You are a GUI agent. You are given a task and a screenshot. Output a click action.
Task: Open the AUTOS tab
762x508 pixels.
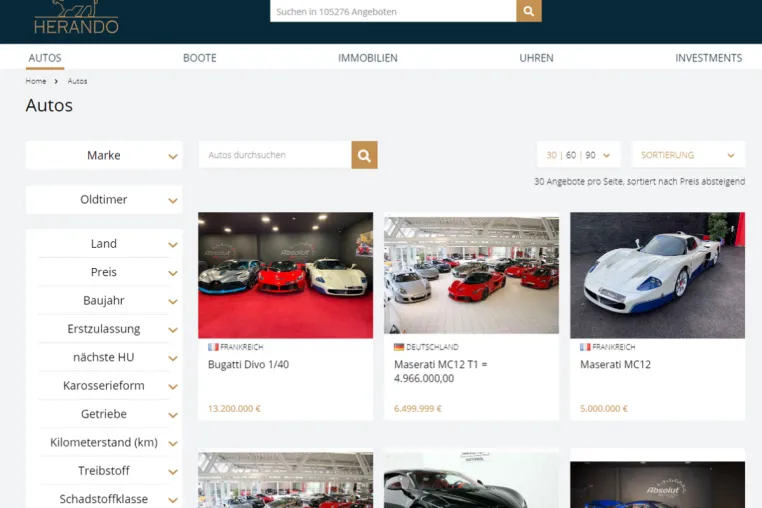[45, 58]
